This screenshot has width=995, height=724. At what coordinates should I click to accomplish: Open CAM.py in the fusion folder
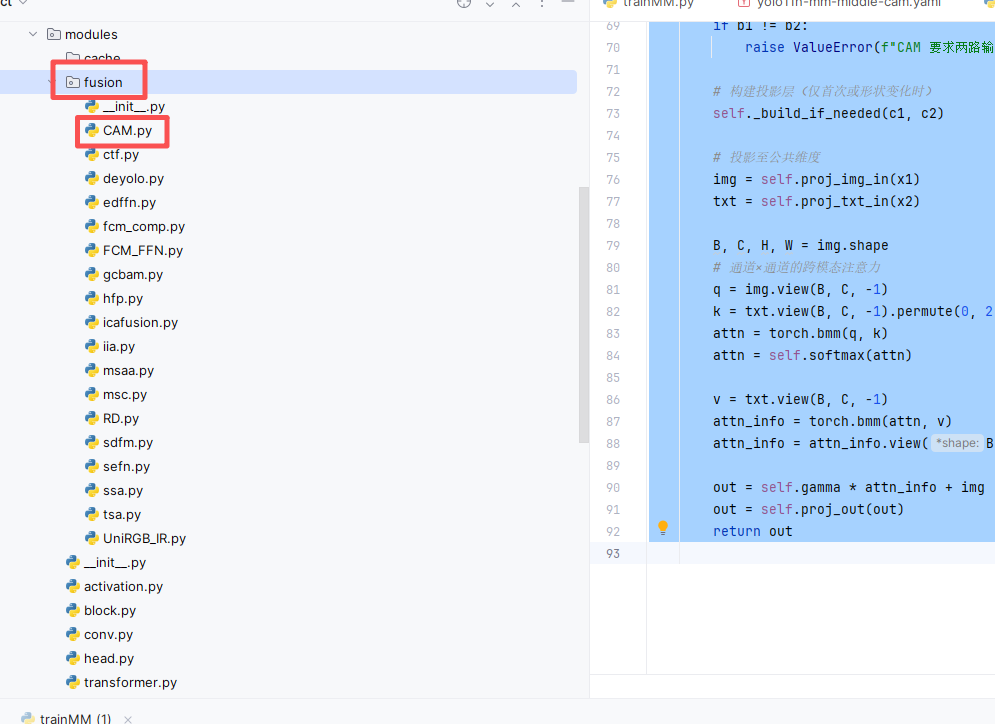(x=128, y=131)
